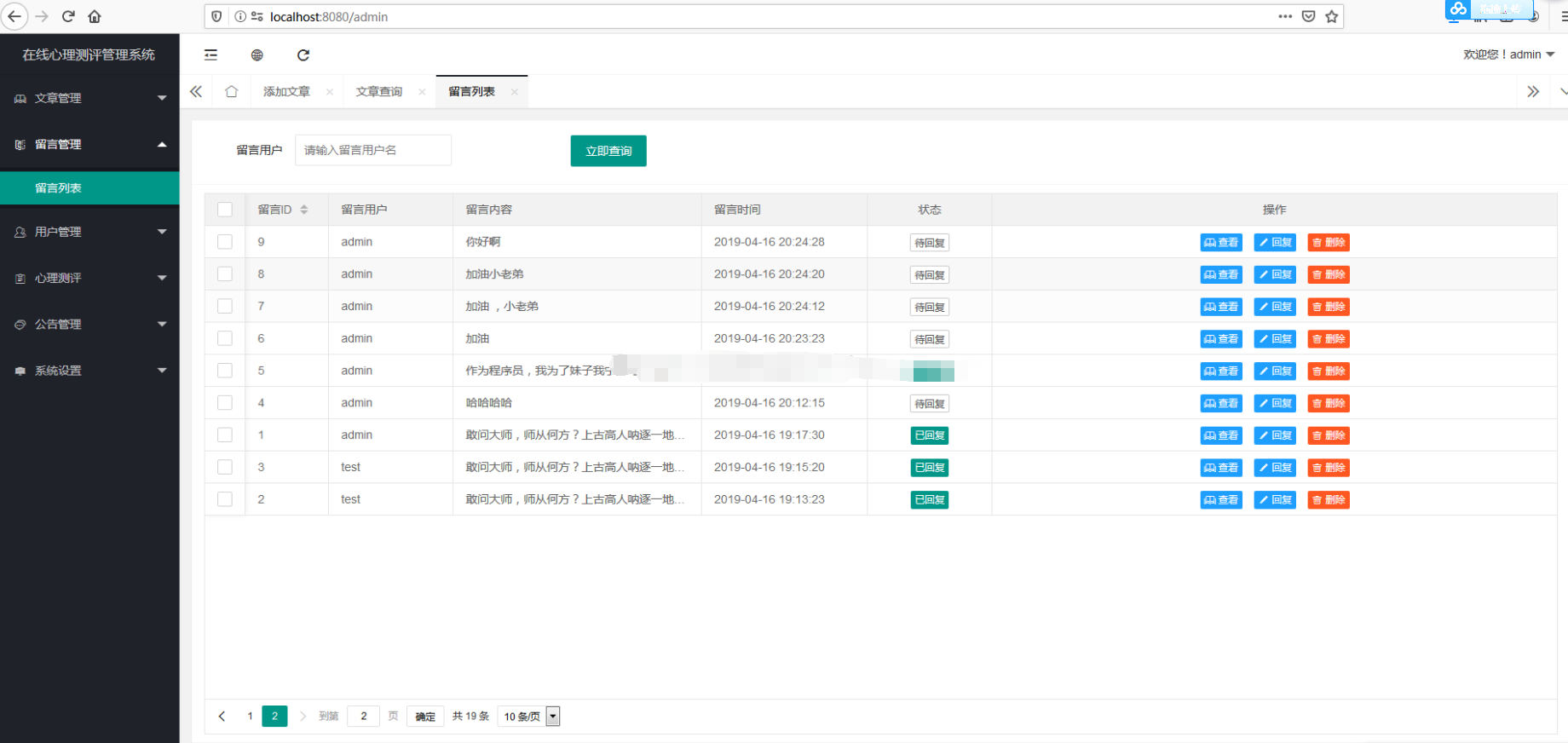Bookmark page with star icon
Image resolution: width=1568 pixels, height=743 pixels.
[x=1331, y=16]
